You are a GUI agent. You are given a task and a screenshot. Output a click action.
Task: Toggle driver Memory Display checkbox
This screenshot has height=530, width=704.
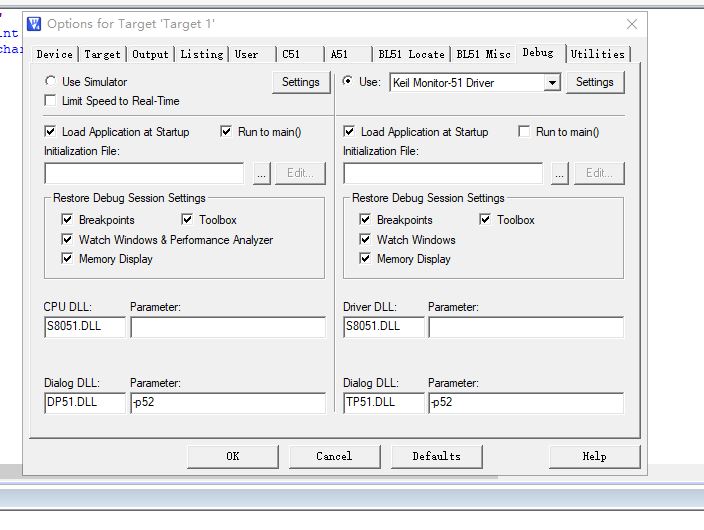[x=365, y=259]
